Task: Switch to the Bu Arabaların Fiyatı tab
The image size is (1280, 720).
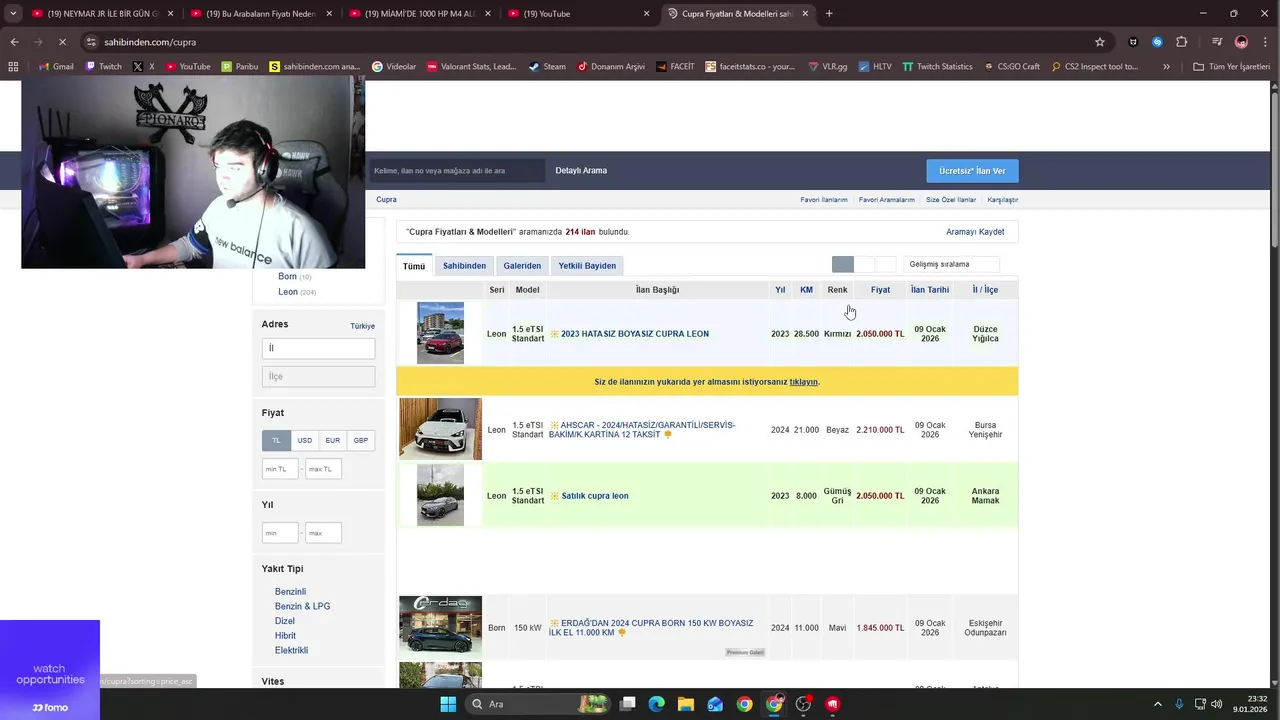Action: (x=260, y=13)
